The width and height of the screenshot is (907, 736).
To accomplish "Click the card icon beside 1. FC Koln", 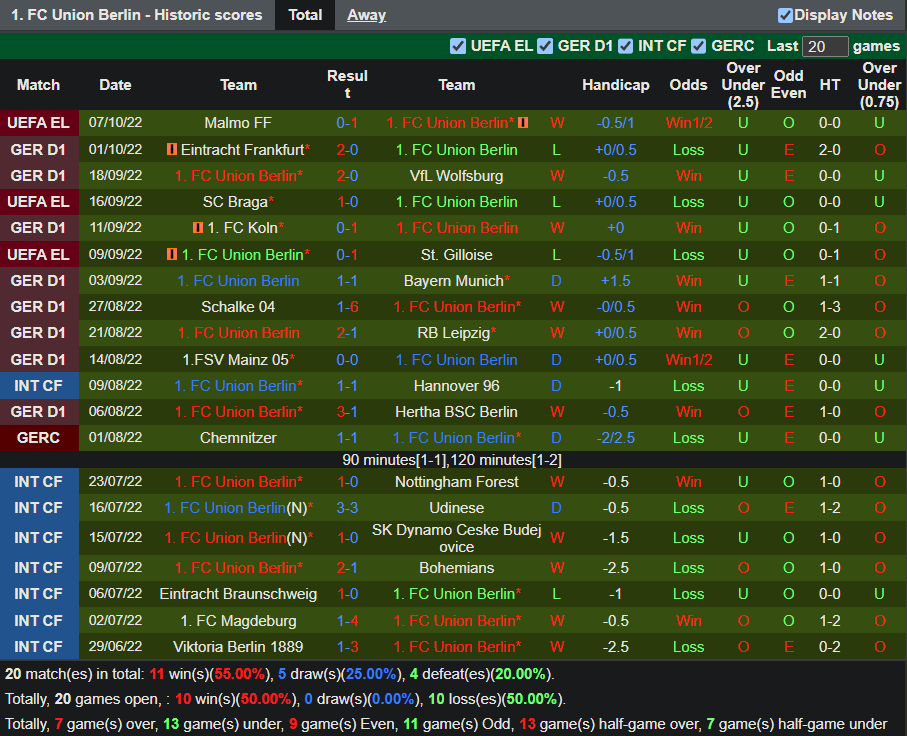I will [x=198, y=228].
